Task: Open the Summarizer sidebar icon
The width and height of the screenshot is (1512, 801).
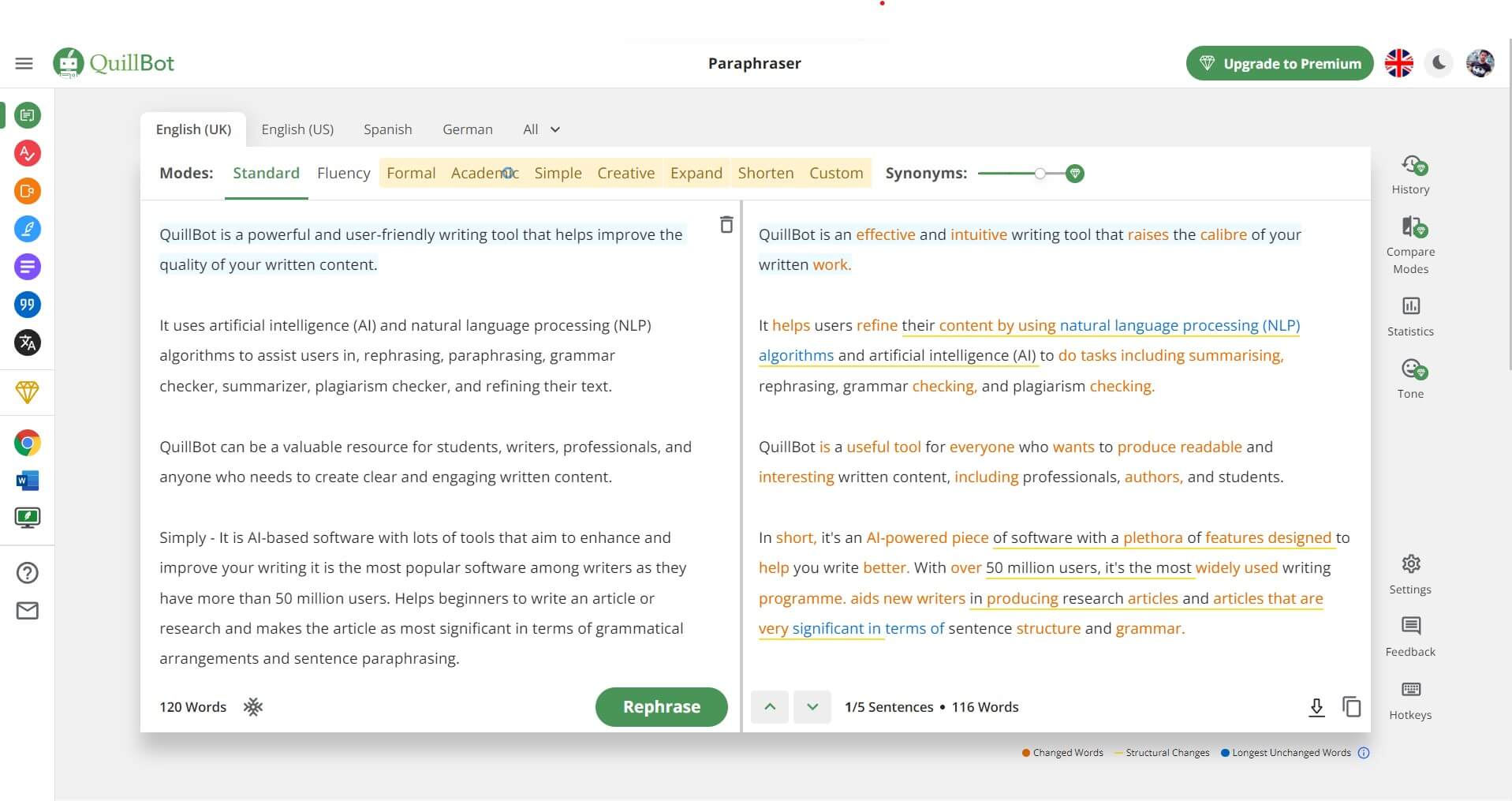Action: (x=28, y=267)
